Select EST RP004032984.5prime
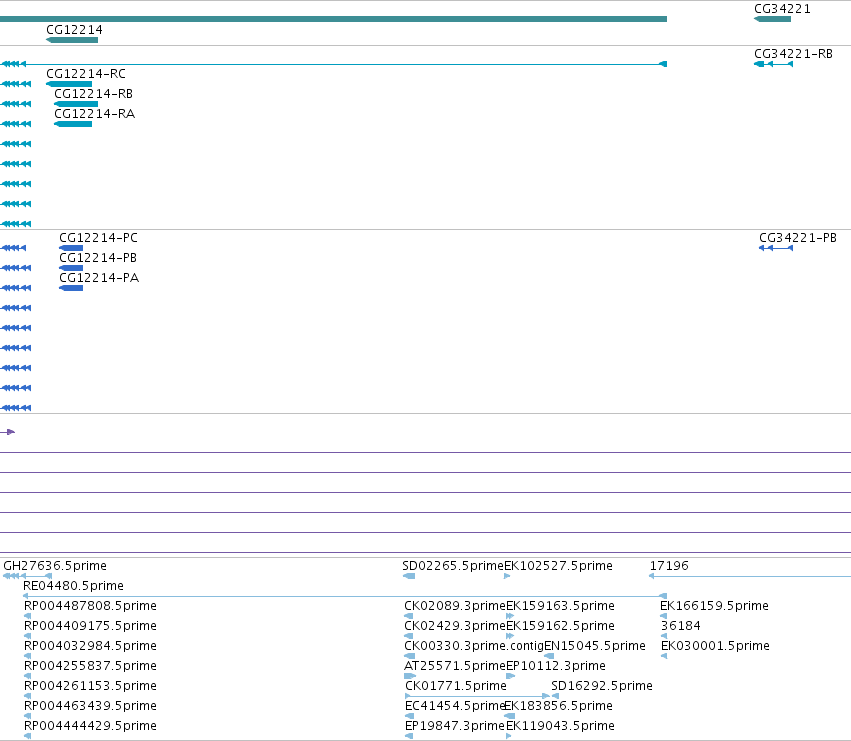851x741 pixels. click(90, 646)
